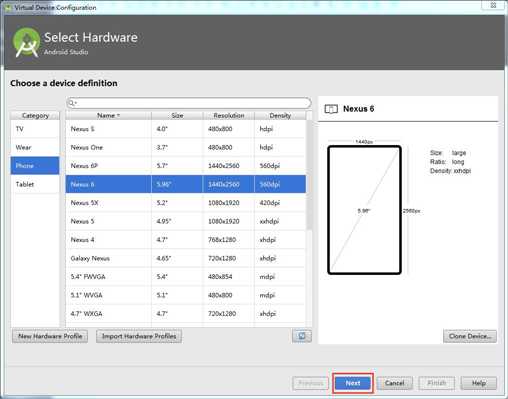Image resolution: width=508 pixels, height=399 pixels.
Task: Click the device list vertical scrollbar
Action: [309, 175]
